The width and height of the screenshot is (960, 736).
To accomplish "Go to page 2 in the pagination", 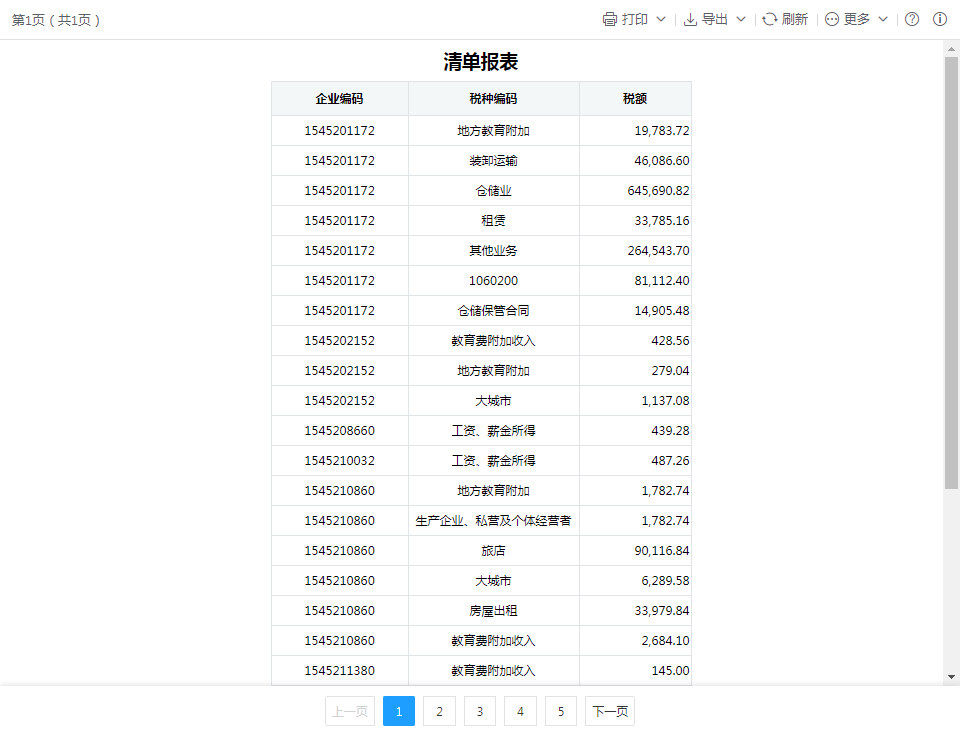I will [439, 711].
